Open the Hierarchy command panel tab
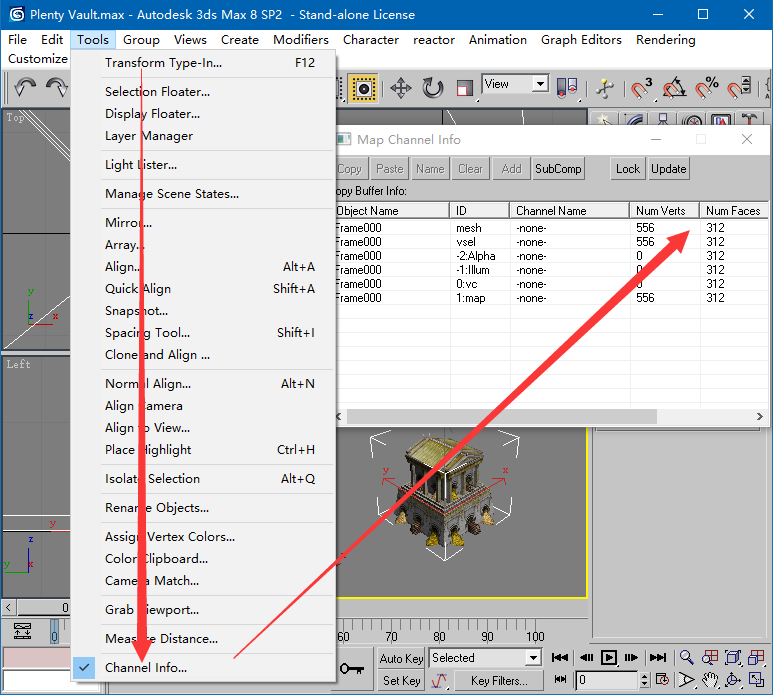Image resolution: width=773 pixels, height=695 pixels. [x=663, y=120]
